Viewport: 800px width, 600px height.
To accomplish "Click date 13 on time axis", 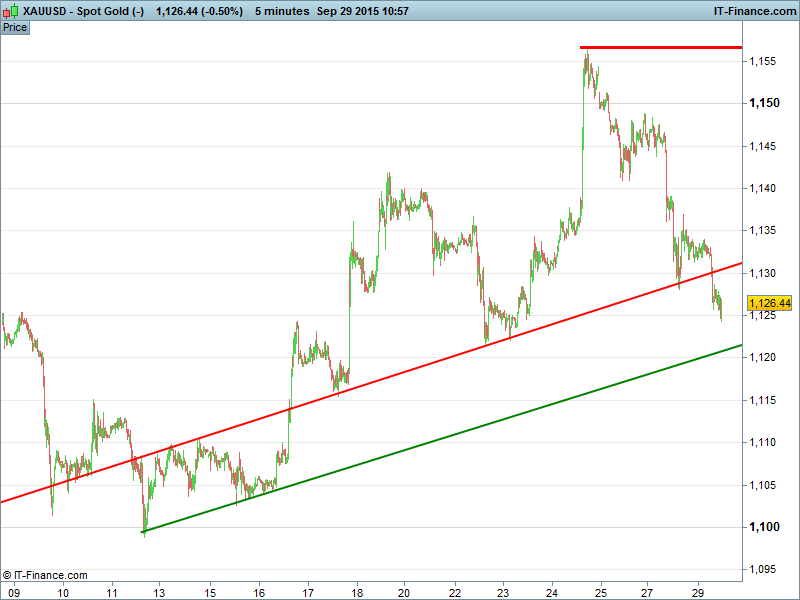I will [160, 592].
